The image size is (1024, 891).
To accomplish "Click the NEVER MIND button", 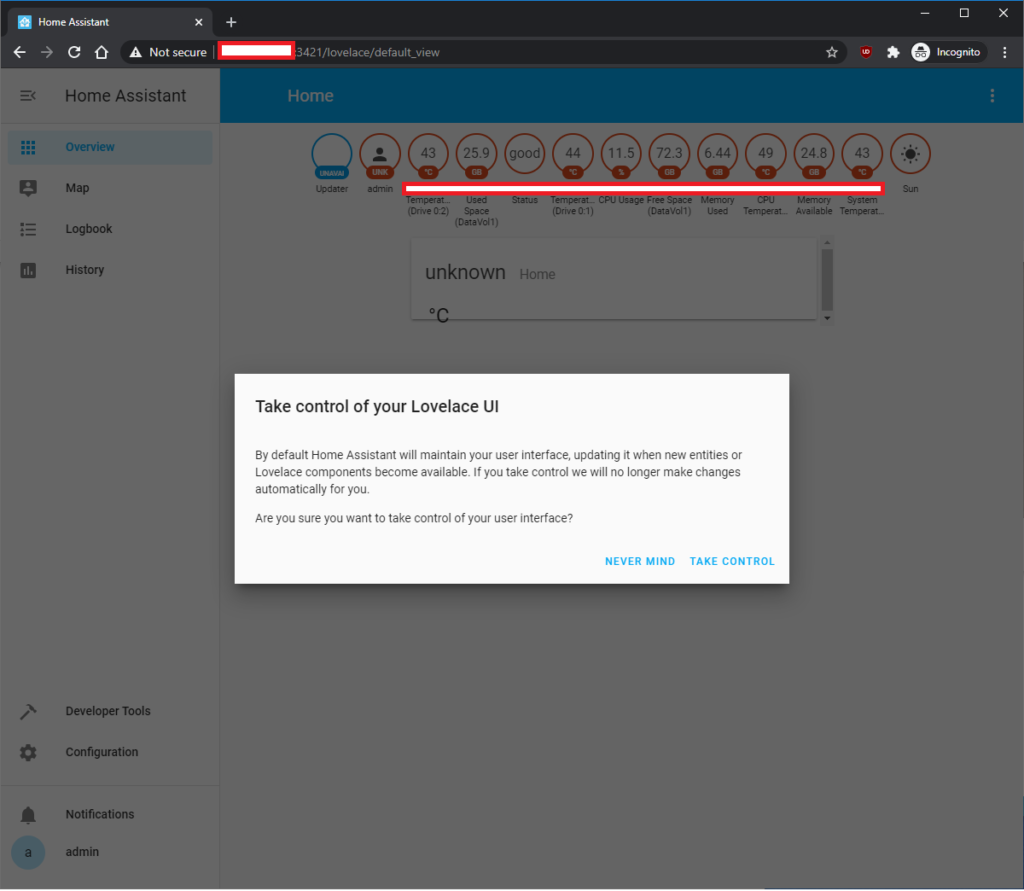I will (640, 562).
